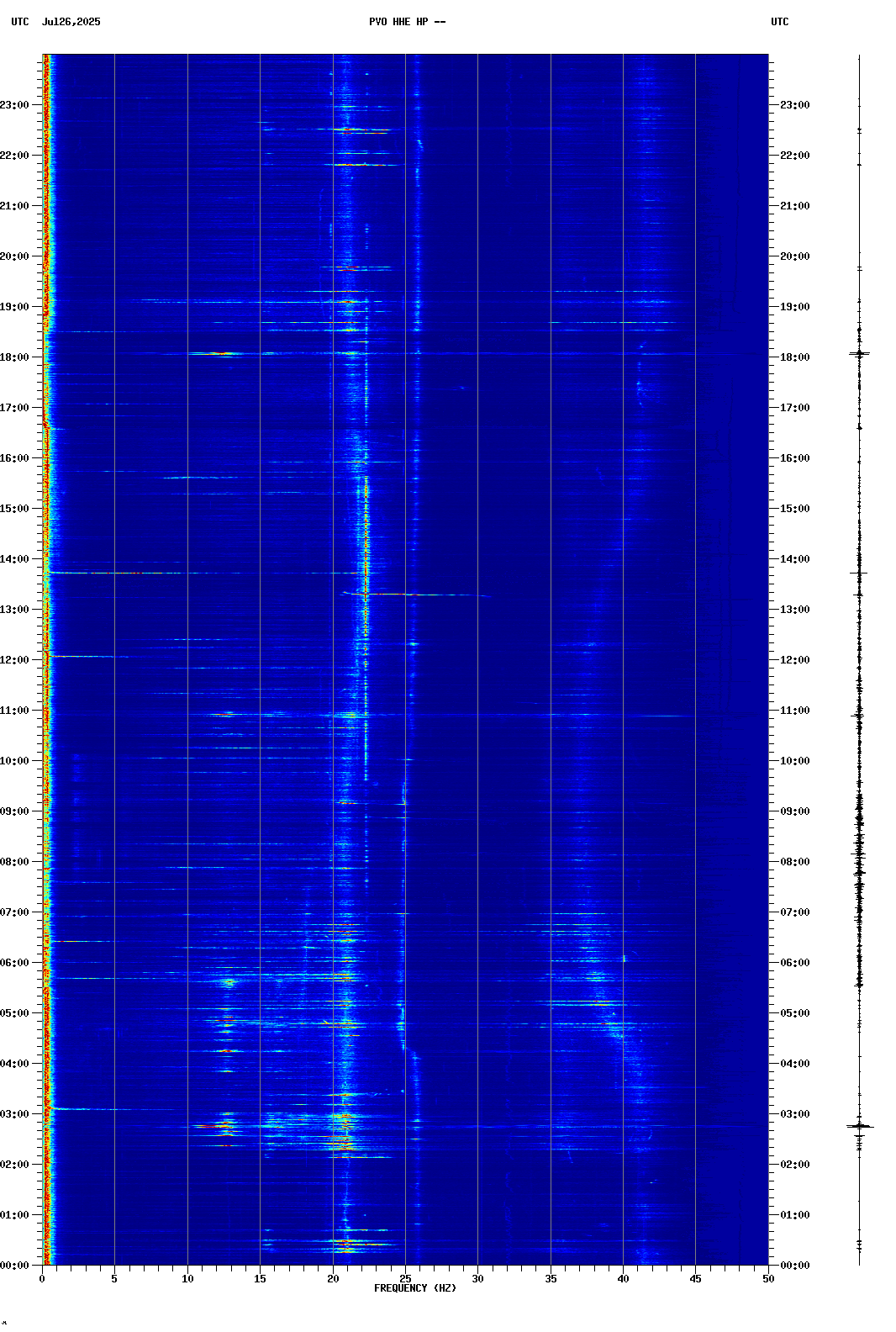Image resolution: width=896 pixels, height=1332 pixels.
Task: Click "10:00" on the right time axis
Action: coord(795,761)
